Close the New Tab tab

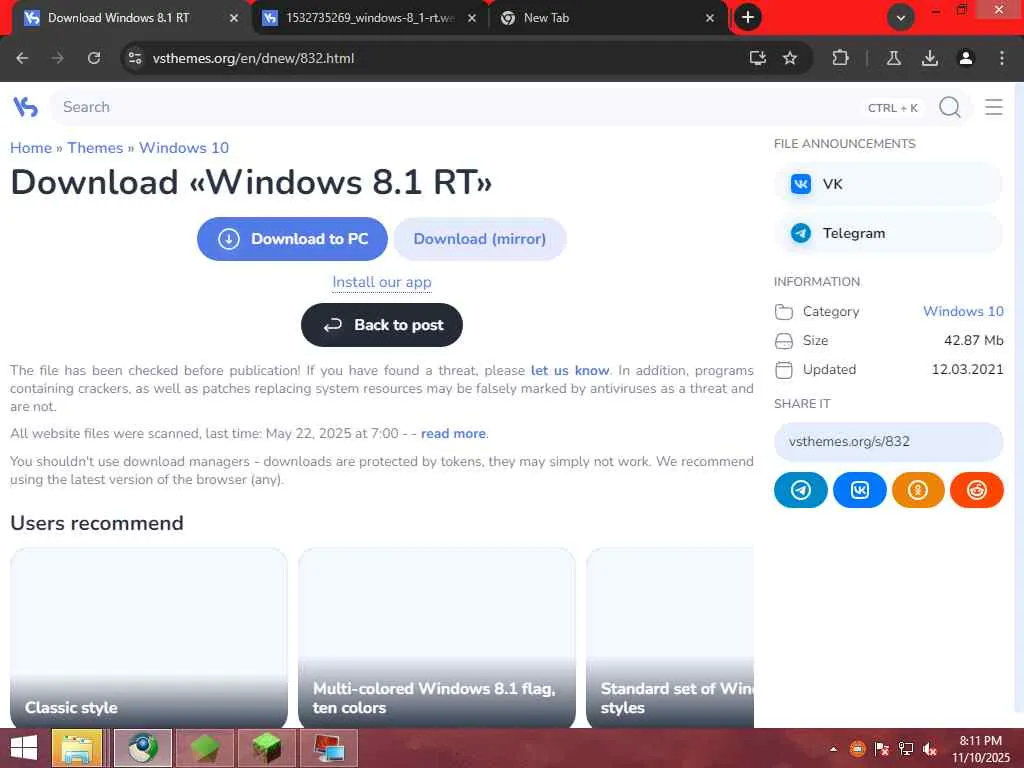tap(710, 18)
